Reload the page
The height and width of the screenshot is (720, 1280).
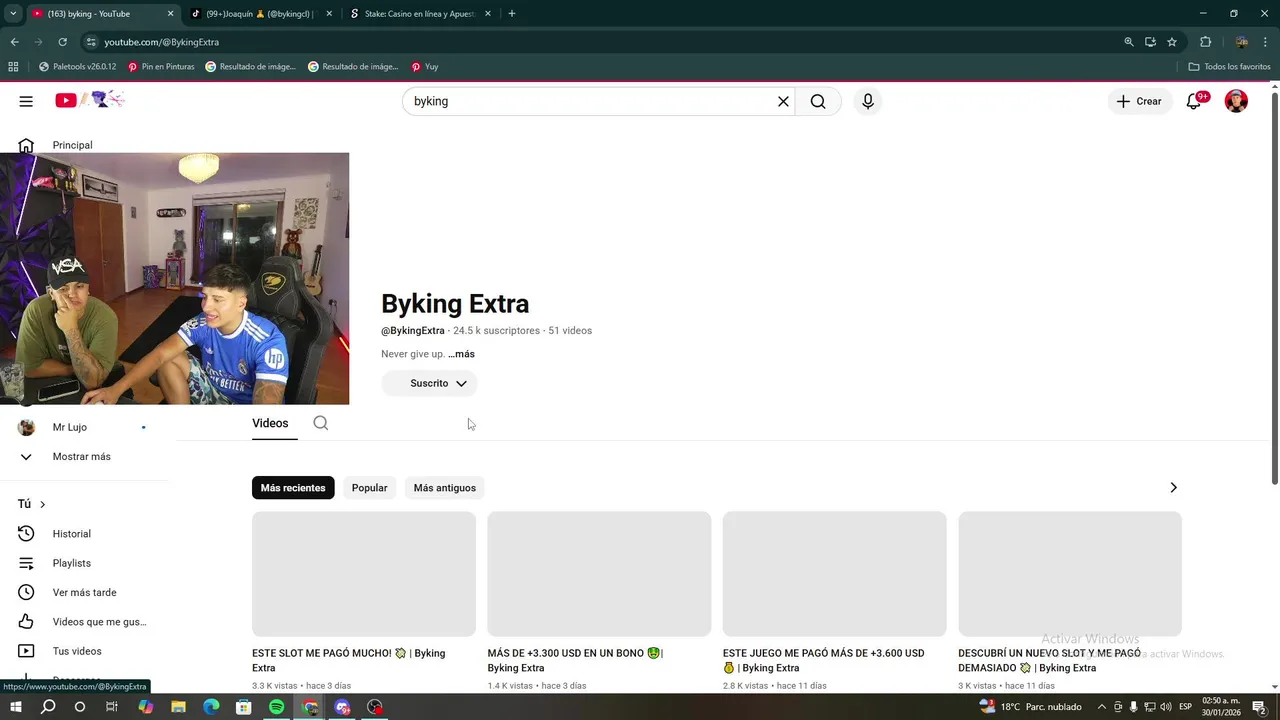(62, 42)
